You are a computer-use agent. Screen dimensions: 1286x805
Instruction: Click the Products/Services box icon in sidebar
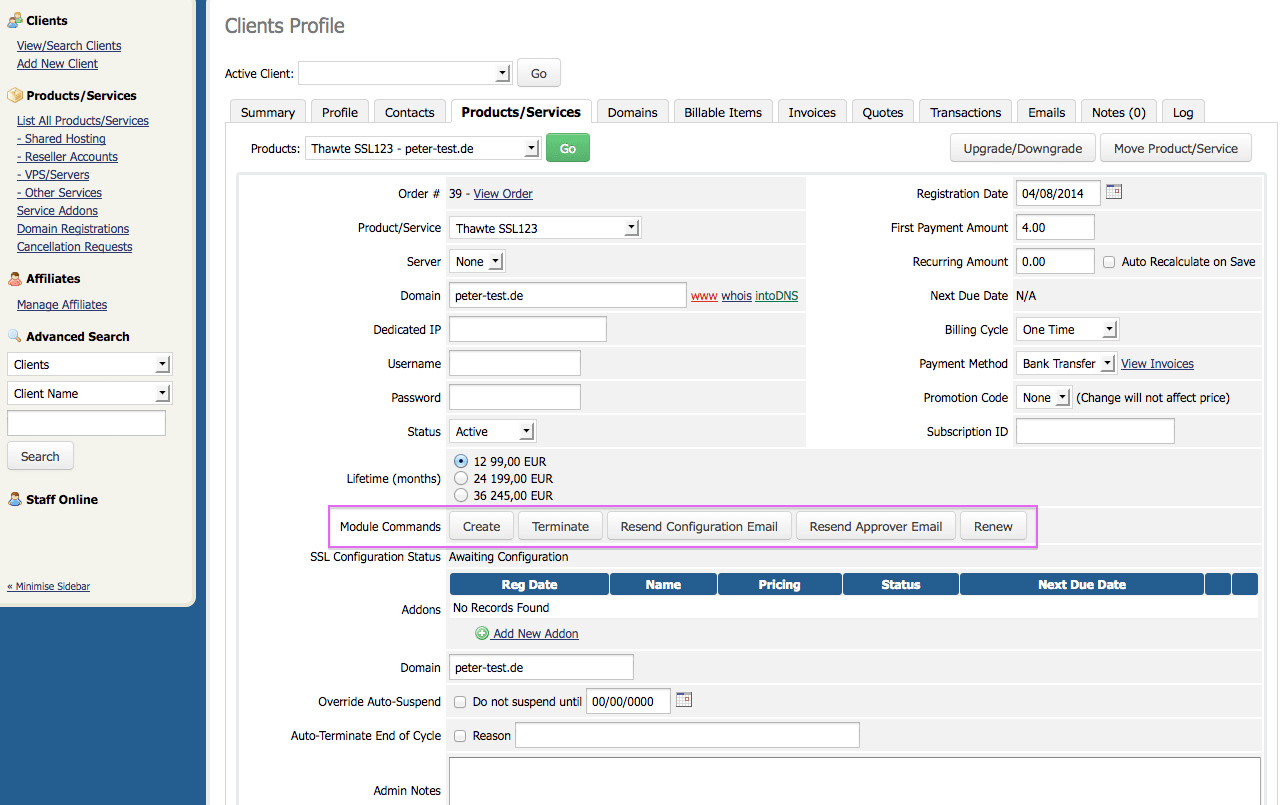click(15, 95)
